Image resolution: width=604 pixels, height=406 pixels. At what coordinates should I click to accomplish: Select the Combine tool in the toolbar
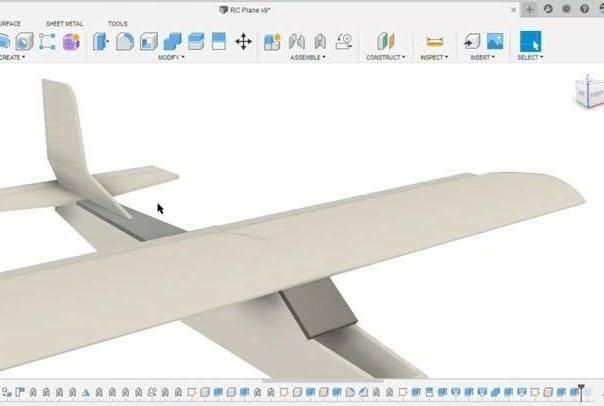172,41
